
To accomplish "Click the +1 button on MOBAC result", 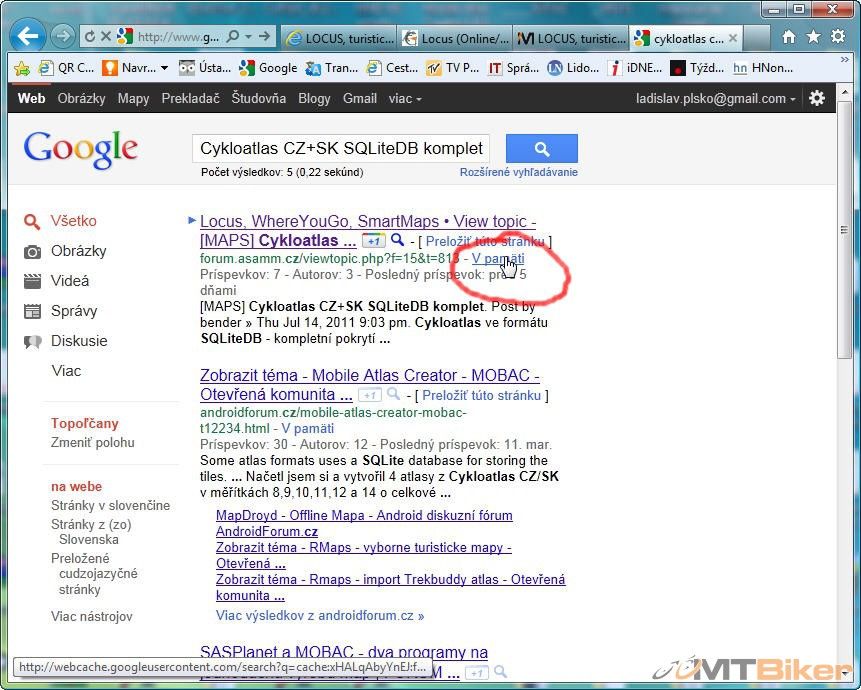I will (369, 395).
